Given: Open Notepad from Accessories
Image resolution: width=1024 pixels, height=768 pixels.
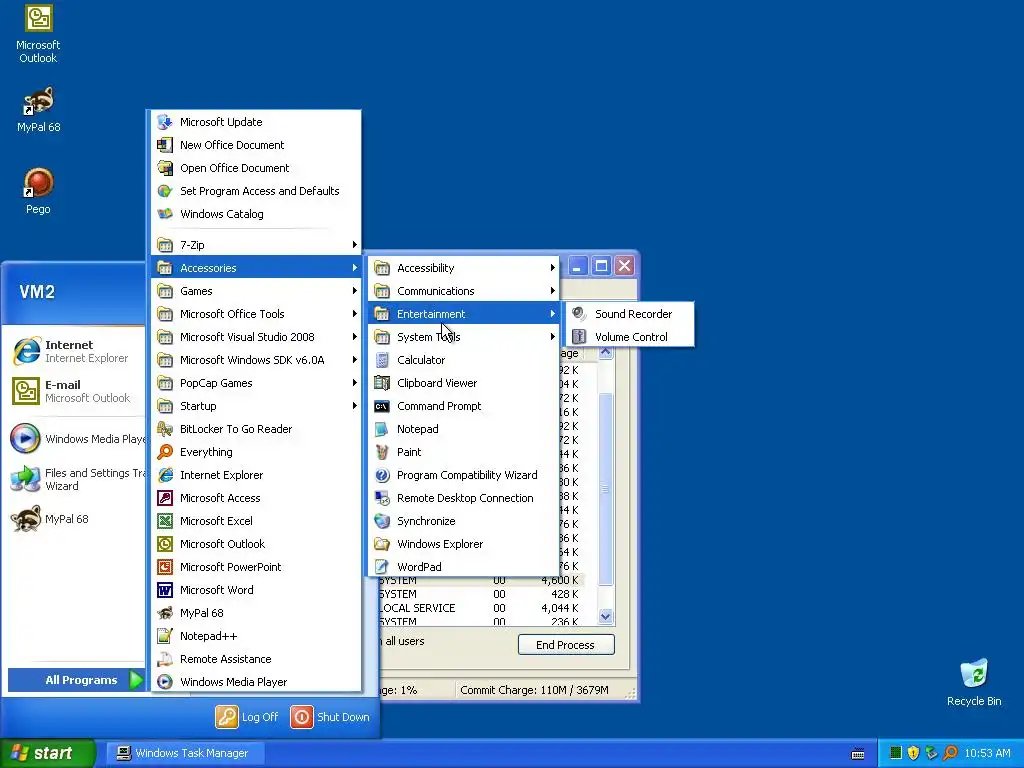Looking at the screenshot, I should point(463,429).
